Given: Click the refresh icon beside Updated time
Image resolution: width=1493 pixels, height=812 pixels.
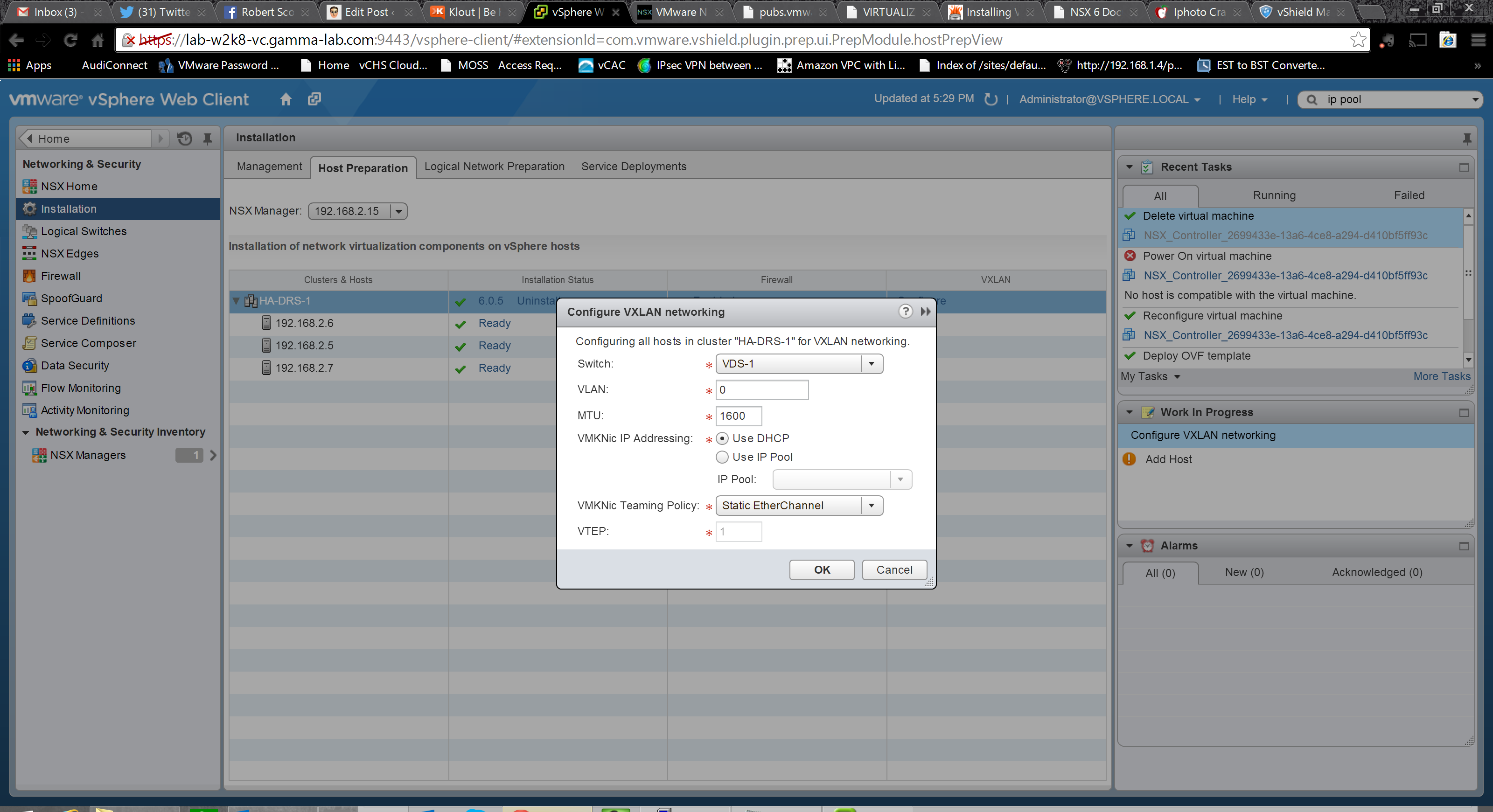Looking at the screenshot, I should tap(991, 99).
